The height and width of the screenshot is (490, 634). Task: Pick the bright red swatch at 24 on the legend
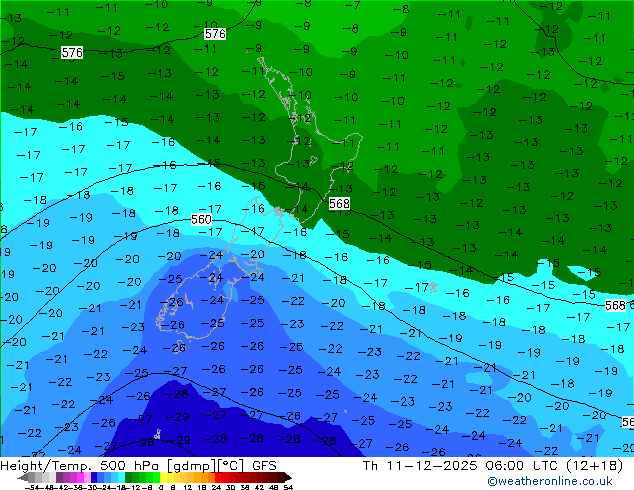(218, 477)
